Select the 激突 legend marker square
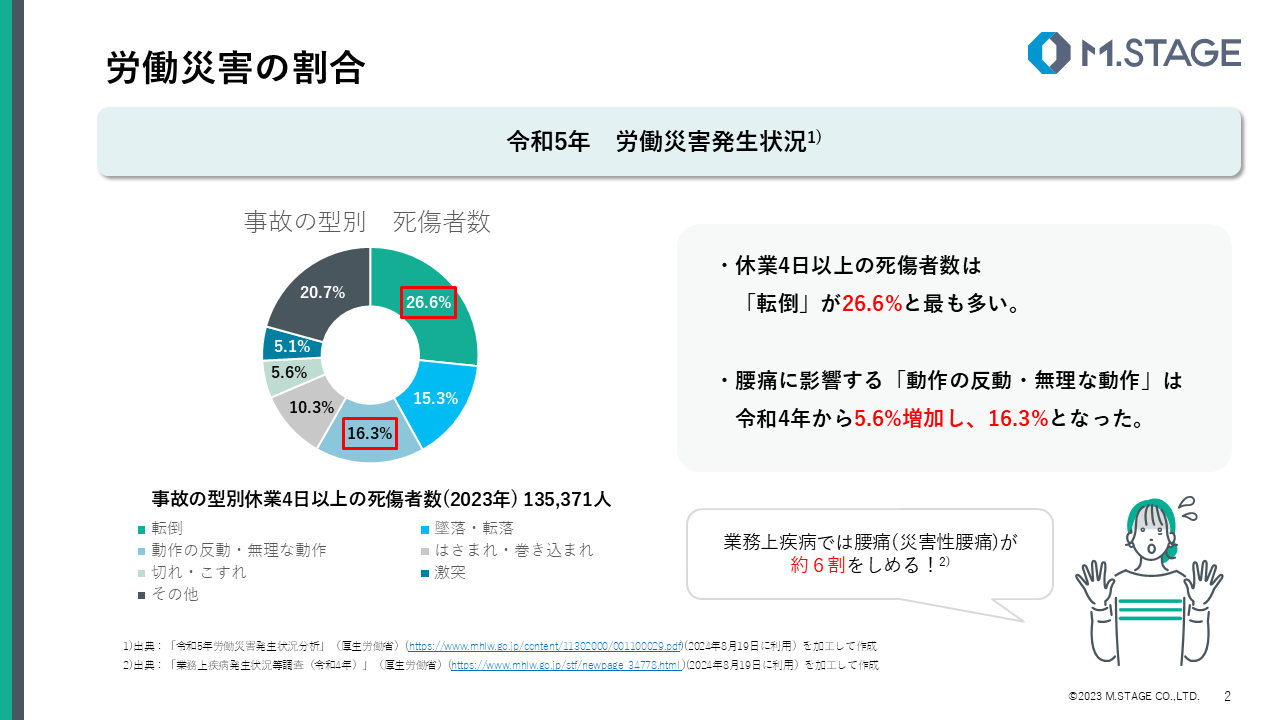Screen dimensions: 1280x720 (x=425, y=574)
